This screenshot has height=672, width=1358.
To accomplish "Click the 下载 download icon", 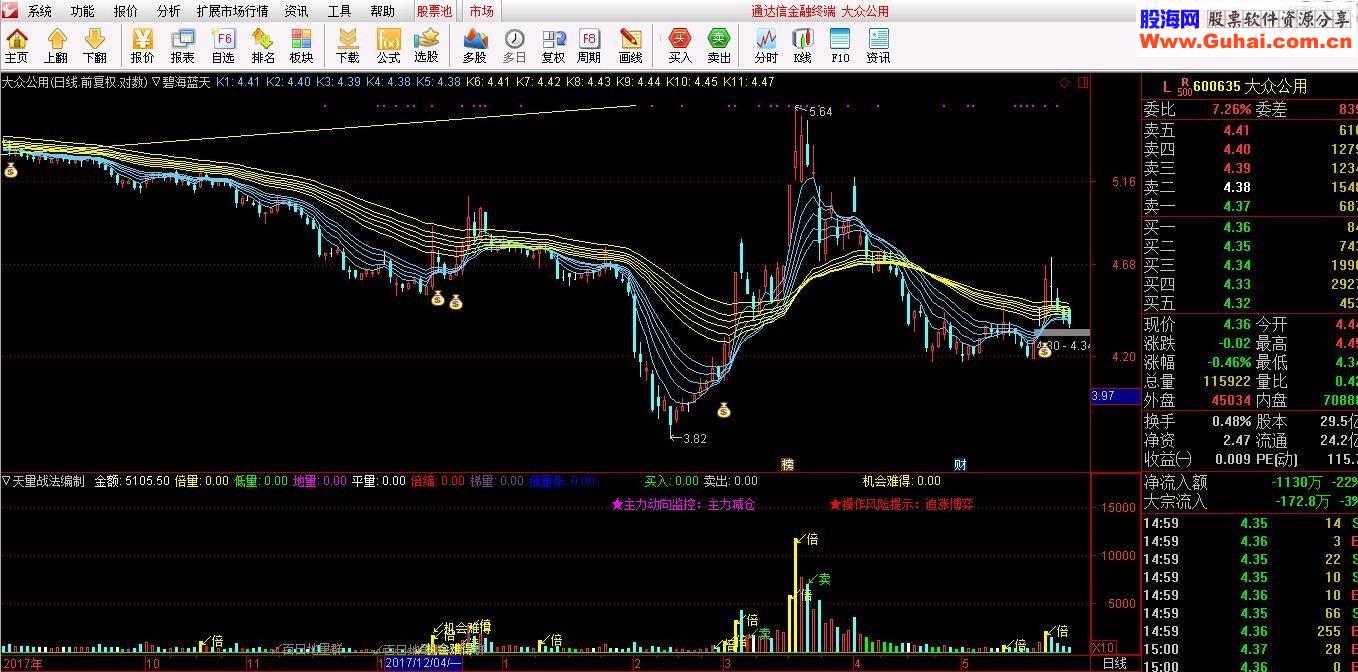I will (347, 45).
